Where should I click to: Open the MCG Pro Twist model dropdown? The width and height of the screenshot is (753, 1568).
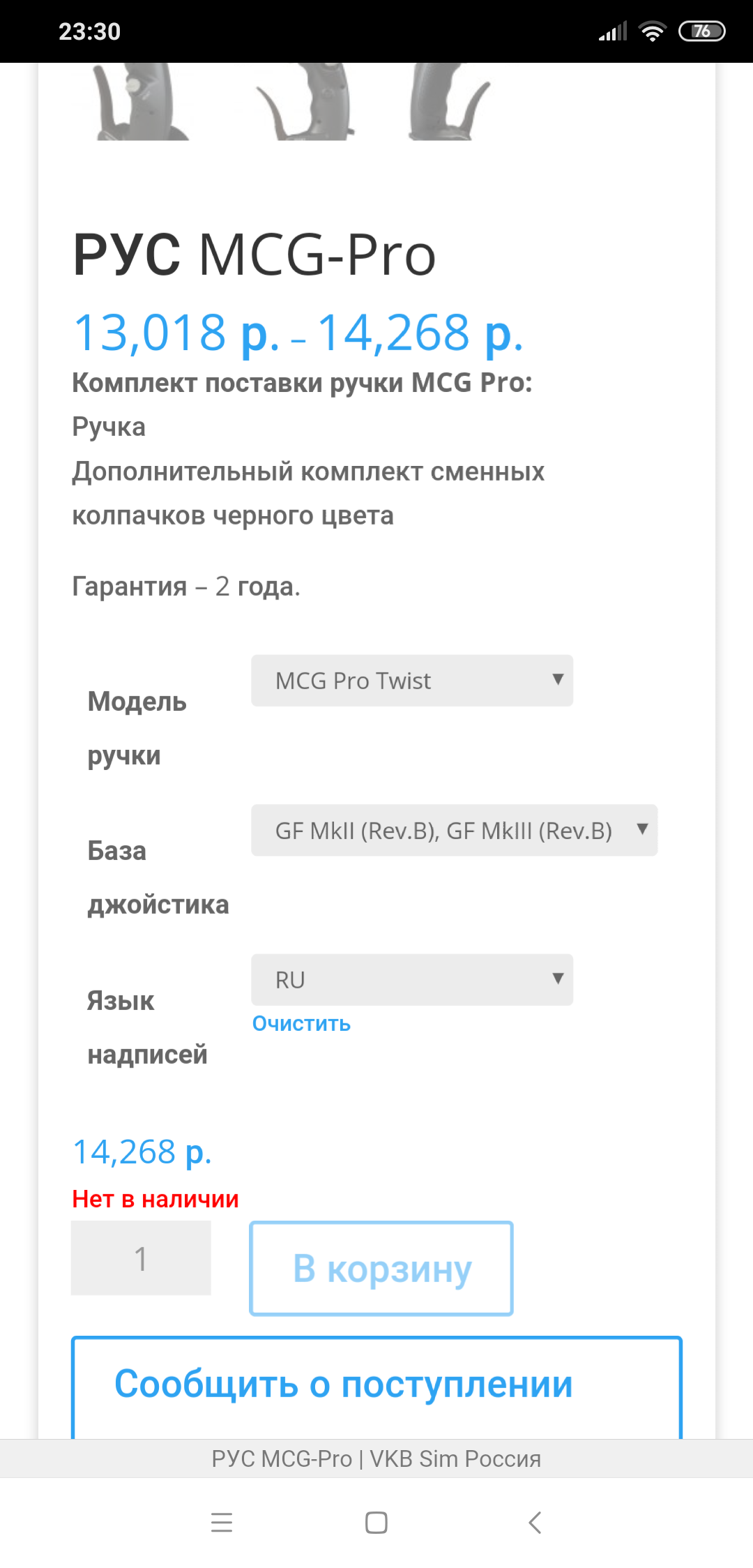click(x=412, y=680)
